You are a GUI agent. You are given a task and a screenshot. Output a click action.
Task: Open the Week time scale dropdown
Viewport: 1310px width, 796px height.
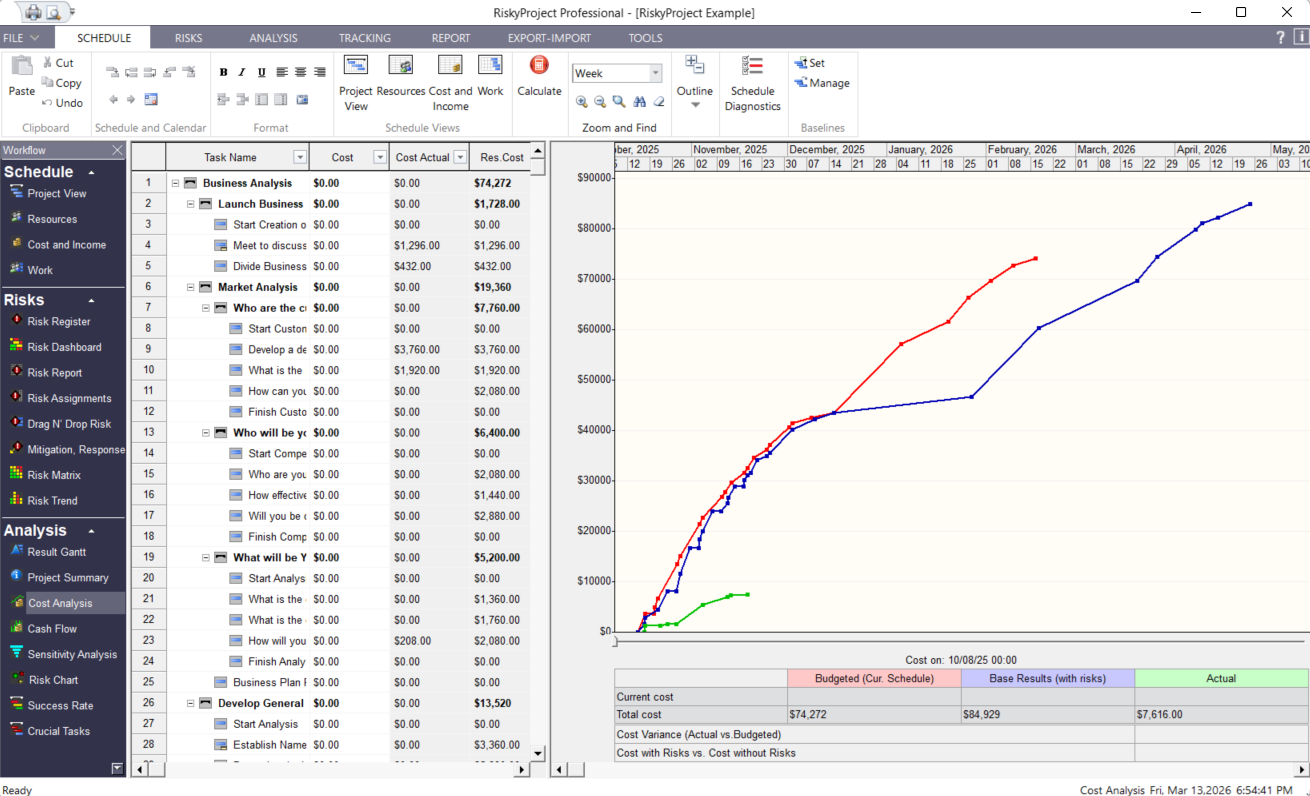pyautogui.click(x=657, y=72)
